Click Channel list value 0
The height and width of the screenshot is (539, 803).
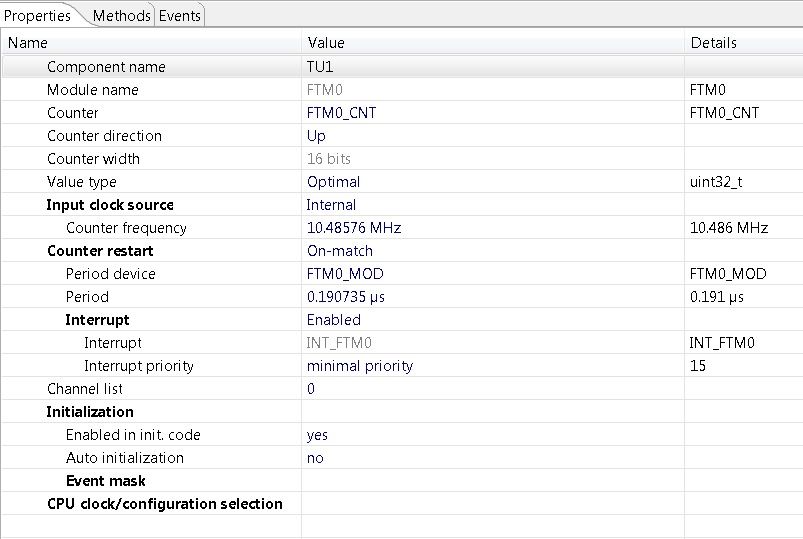490,389
